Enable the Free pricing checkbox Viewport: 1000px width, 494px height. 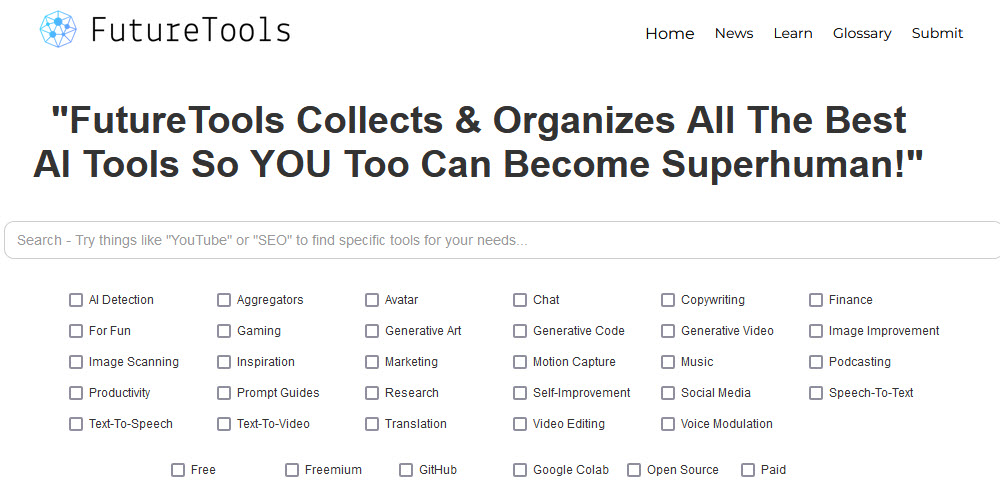(x=178, y=470)
